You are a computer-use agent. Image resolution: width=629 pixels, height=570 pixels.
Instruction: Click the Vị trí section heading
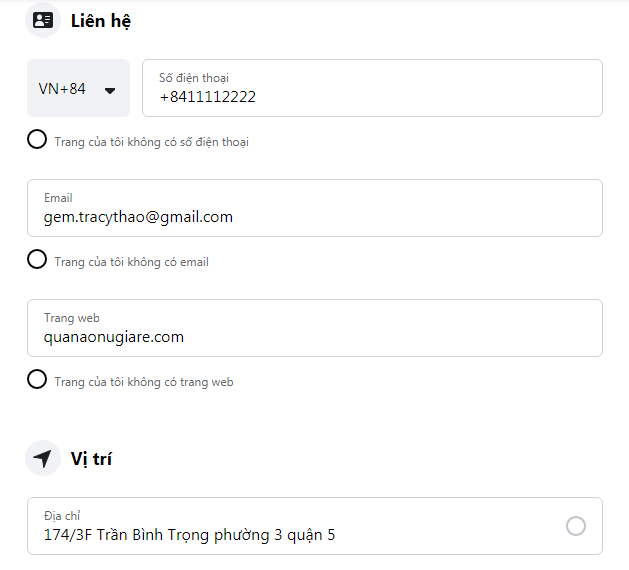[91, 459]
